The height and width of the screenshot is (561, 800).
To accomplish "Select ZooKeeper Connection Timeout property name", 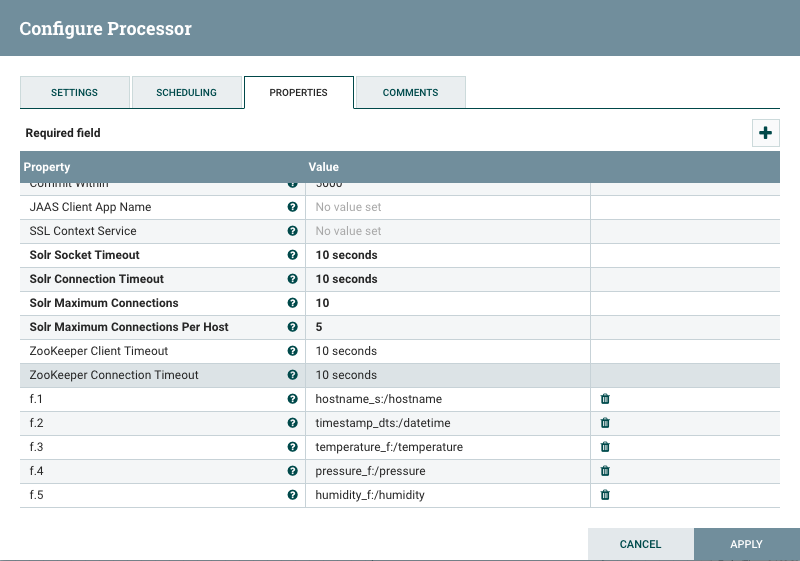I will tap(114, 375).
